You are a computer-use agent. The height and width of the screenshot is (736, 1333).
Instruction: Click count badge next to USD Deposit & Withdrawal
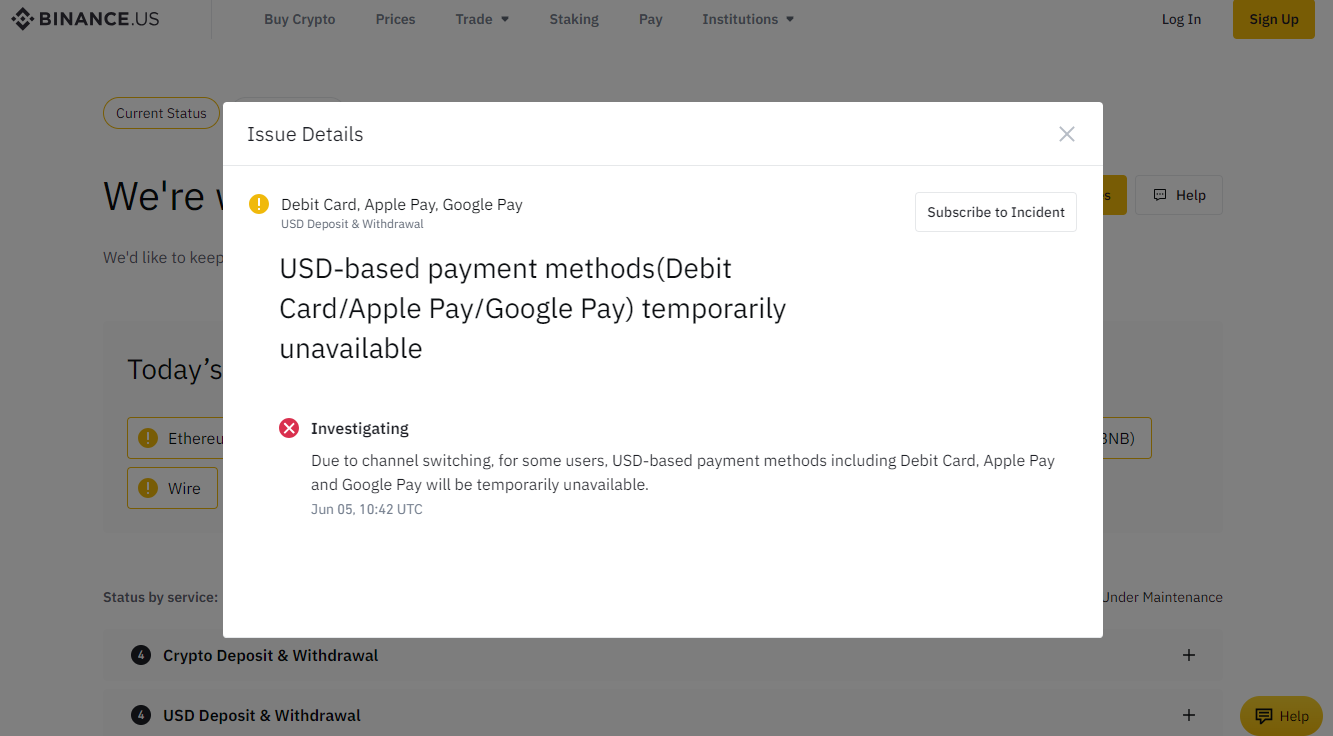141,716
